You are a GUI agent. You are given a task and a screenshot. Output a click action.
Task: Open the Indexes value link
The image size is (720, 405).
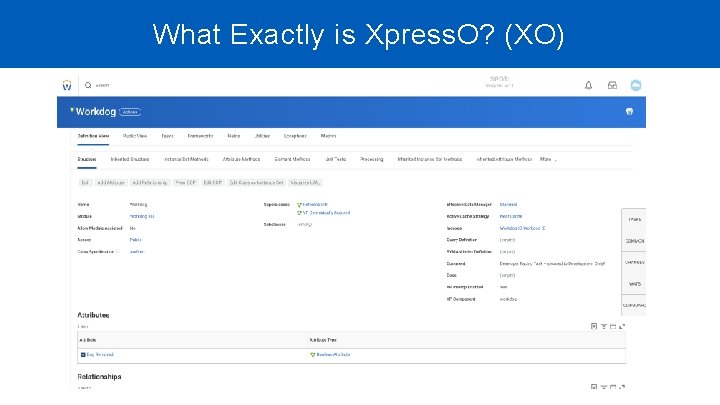point(522,228)
